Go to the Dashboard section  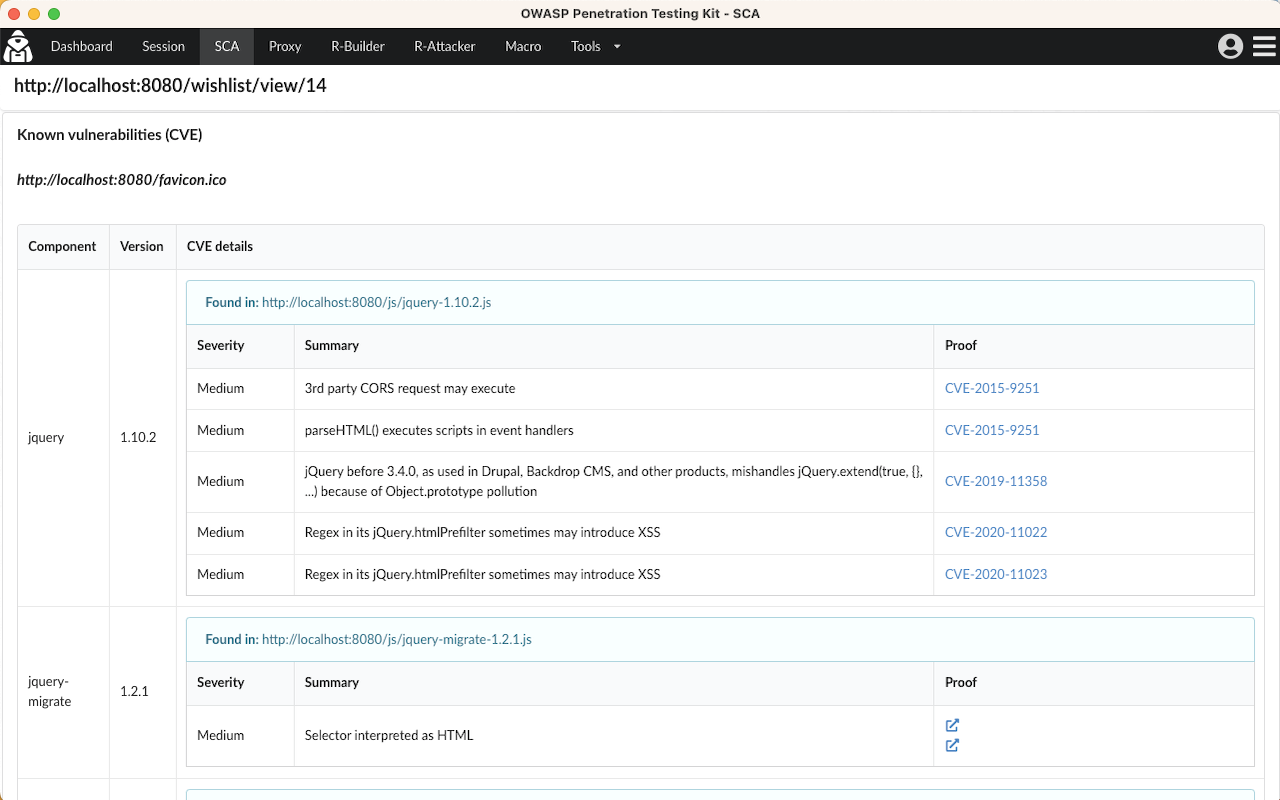81,46
